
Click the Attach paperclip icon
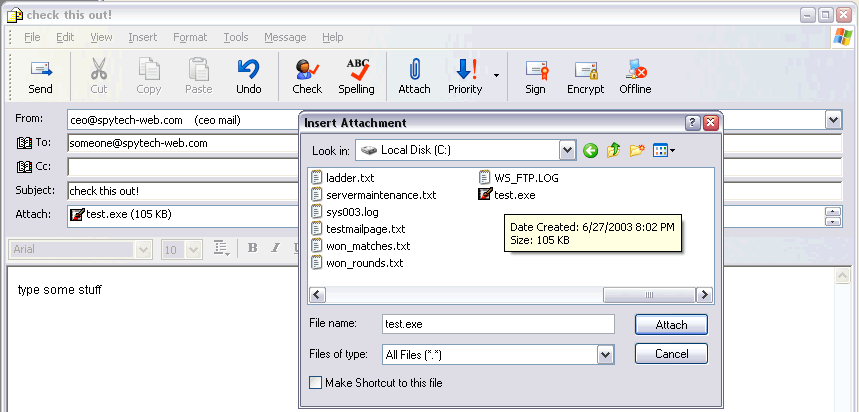[x=414, y=76]
